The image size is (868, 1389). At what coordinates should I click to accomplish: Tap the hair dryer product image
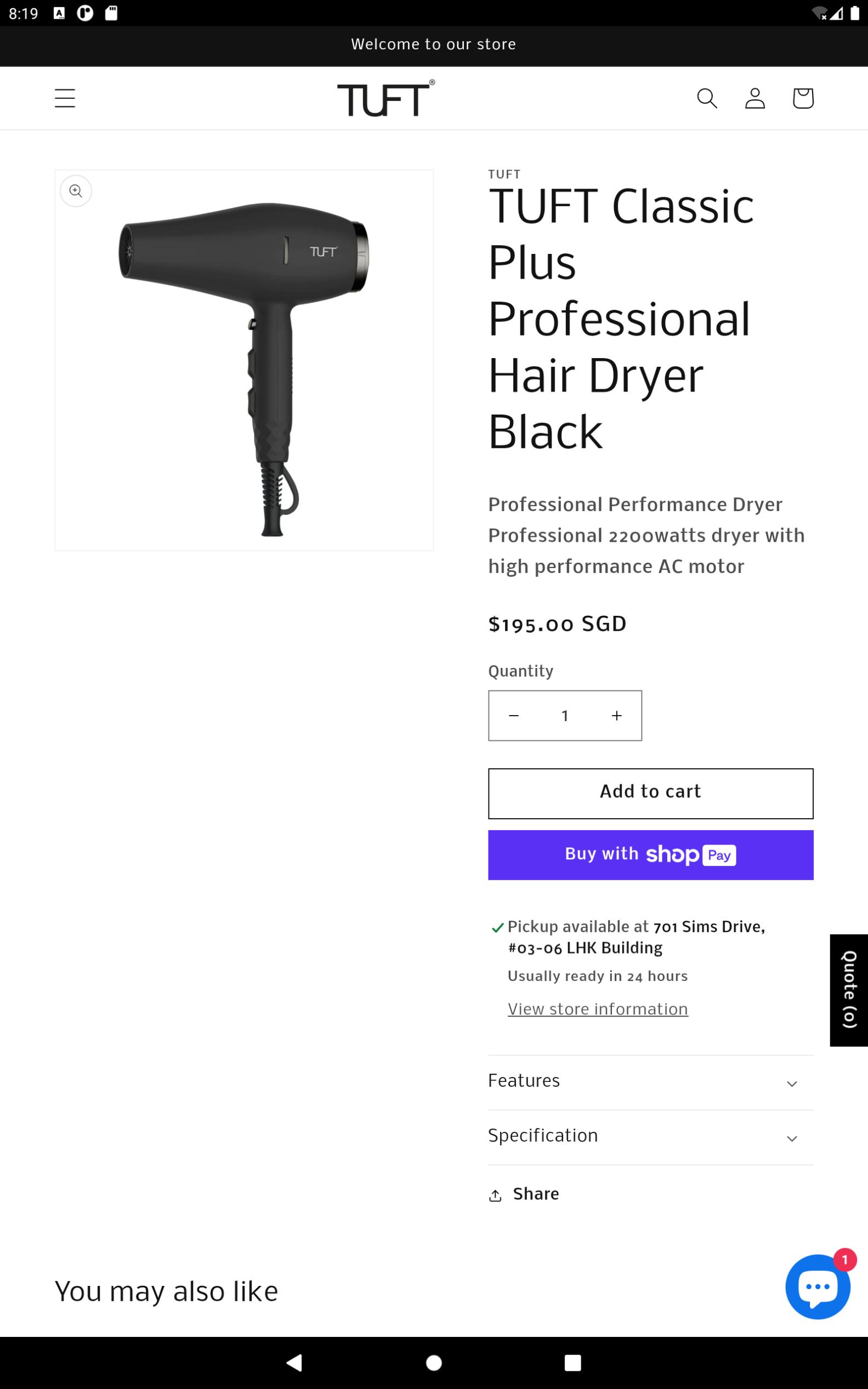[x=244, y=360]
